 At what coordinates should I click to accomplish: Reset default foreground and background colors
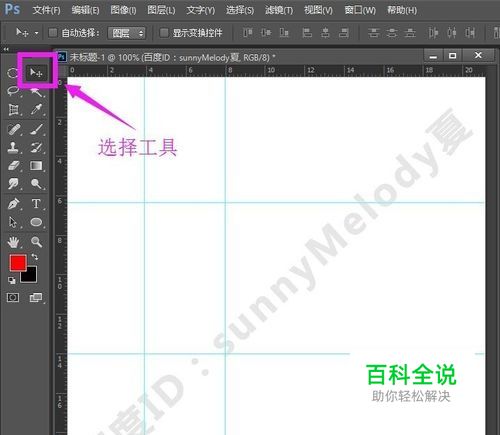12,280
